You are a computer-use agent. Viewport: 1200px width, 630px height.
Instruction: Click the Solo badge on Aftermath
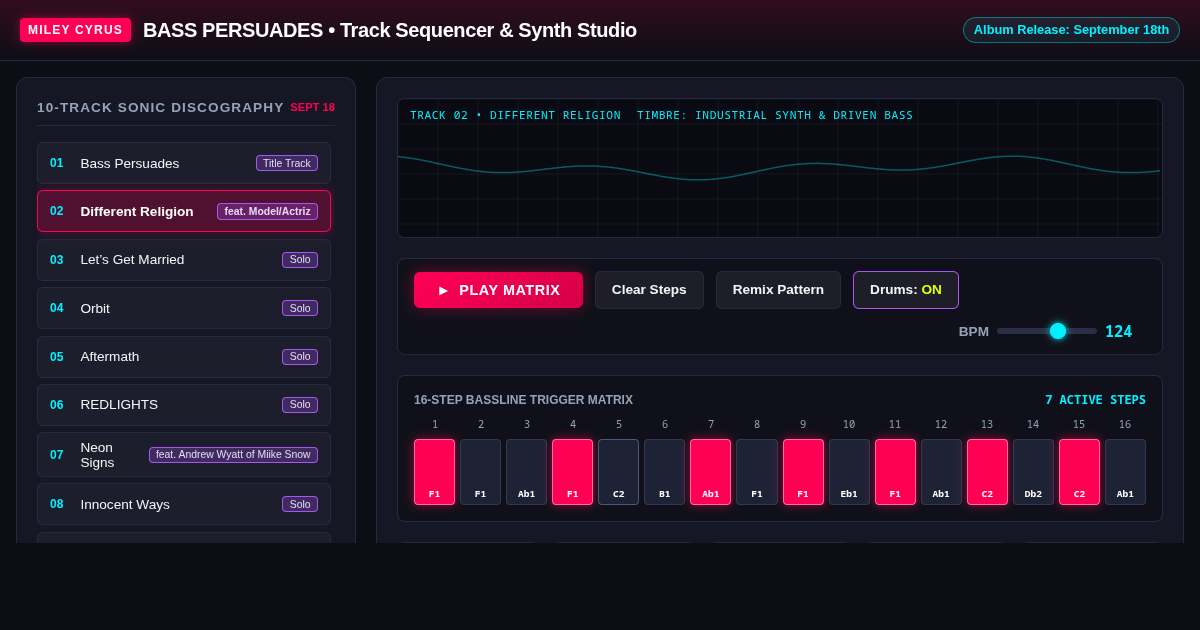300,357
